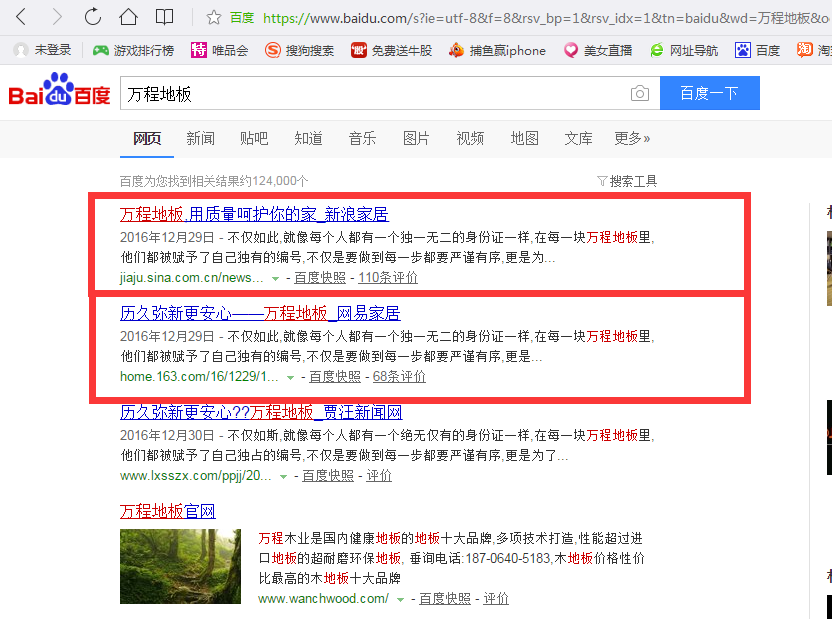The width and height of the screenshot is (832, 619).
Task: Open 百度快照 for the sina result
Action: [x=320, y=278]
